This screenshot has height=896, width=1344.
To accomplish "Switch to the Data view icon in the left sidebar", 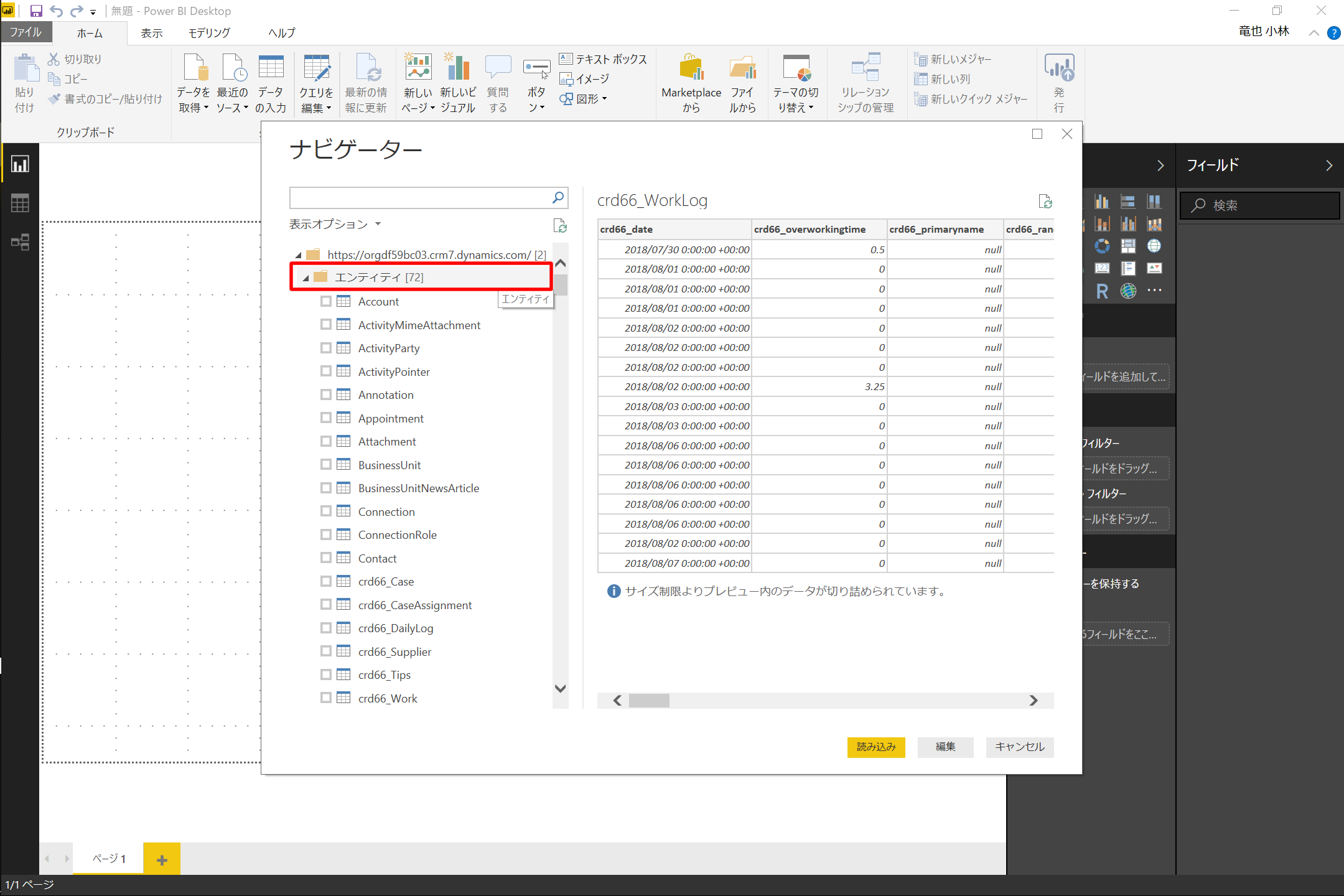I will point(20,203).
